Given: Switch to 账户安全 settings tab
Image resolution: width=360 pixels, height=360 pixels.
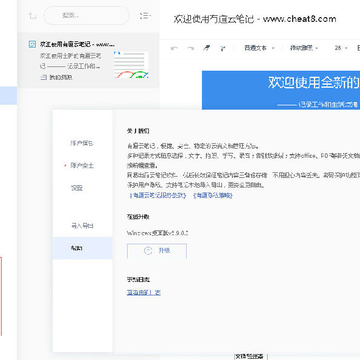Looking at the screenshot, I should tap(82, 166).
